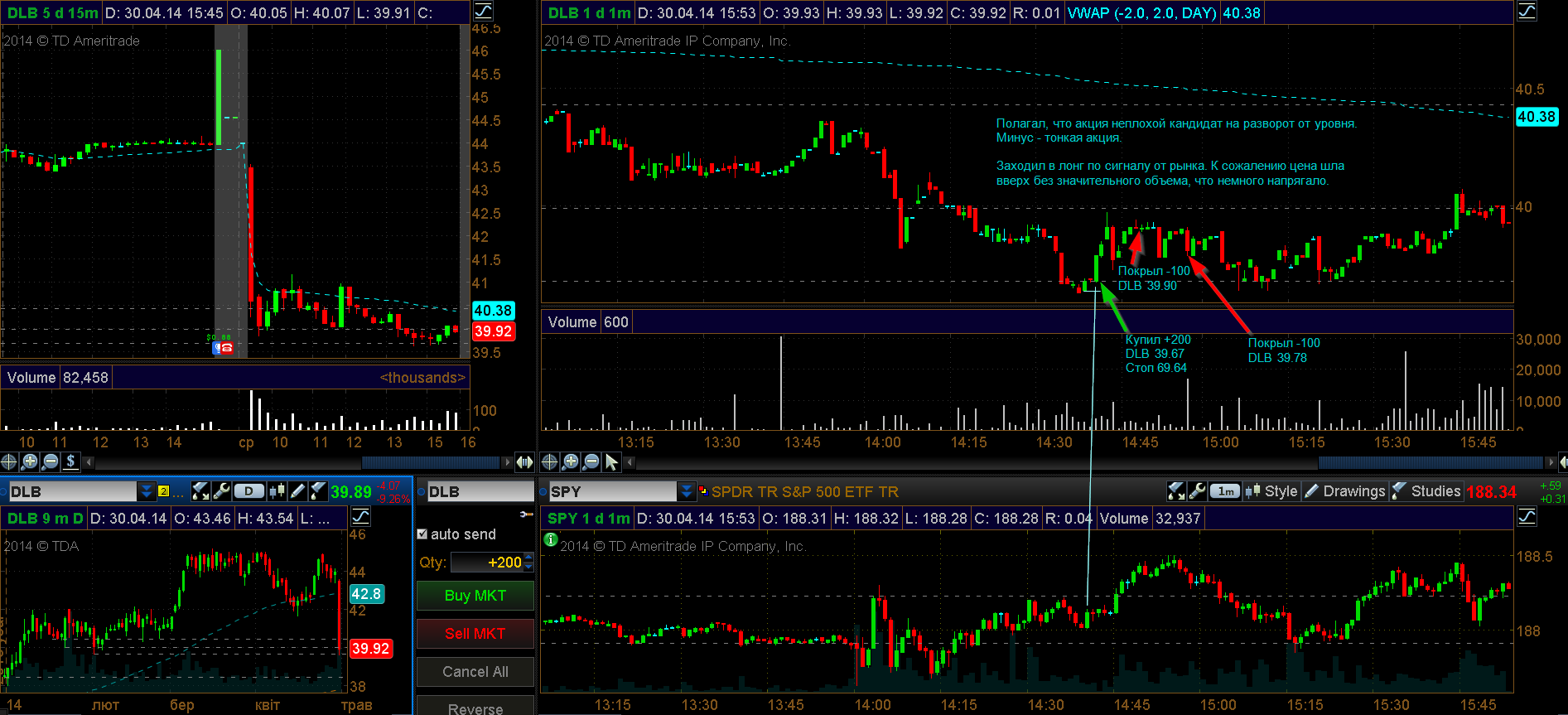Click the 42.8 price bubble on DLB daily axis

point(366,594)
